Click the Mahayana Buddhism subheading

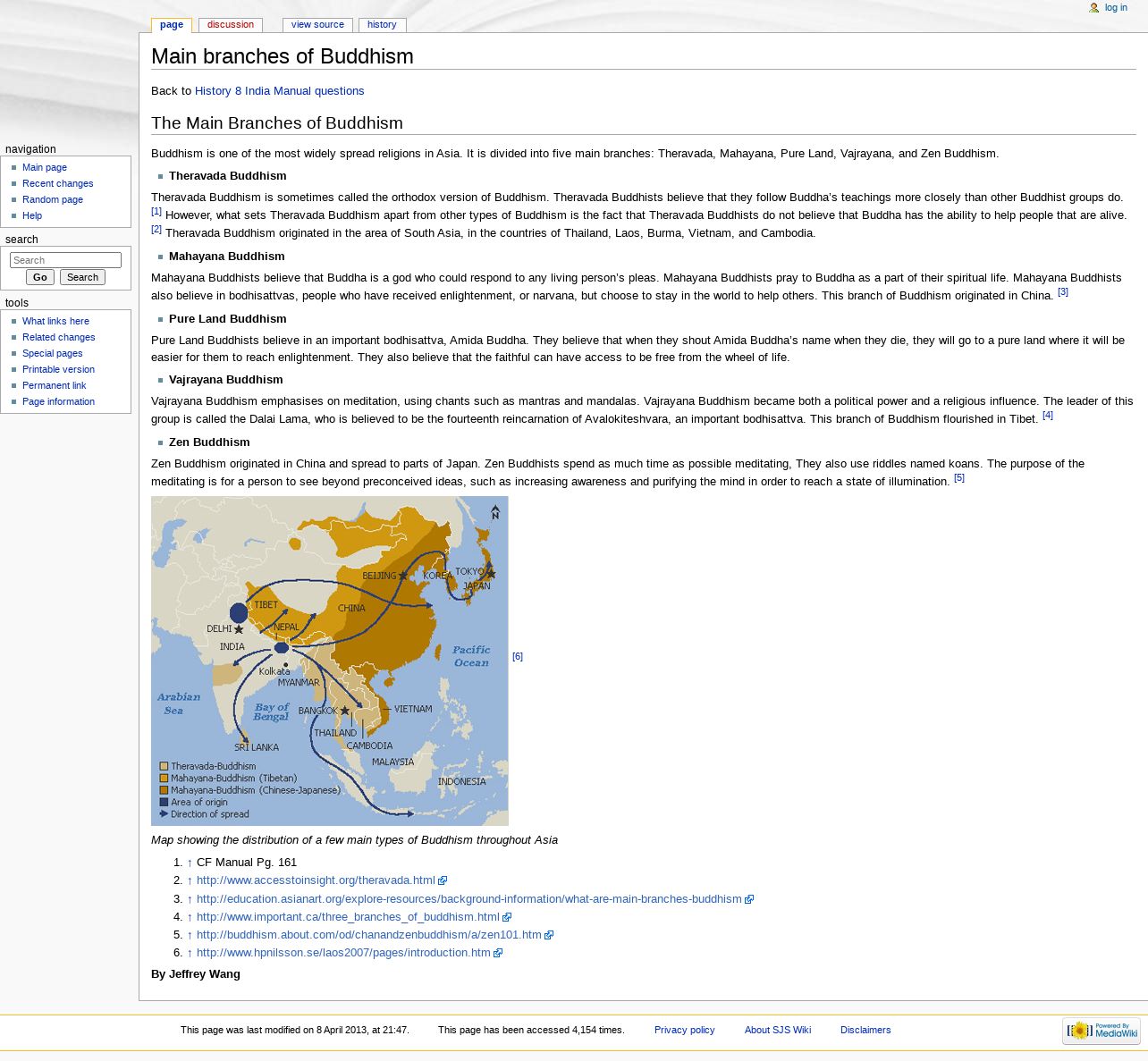click(227, 257)
